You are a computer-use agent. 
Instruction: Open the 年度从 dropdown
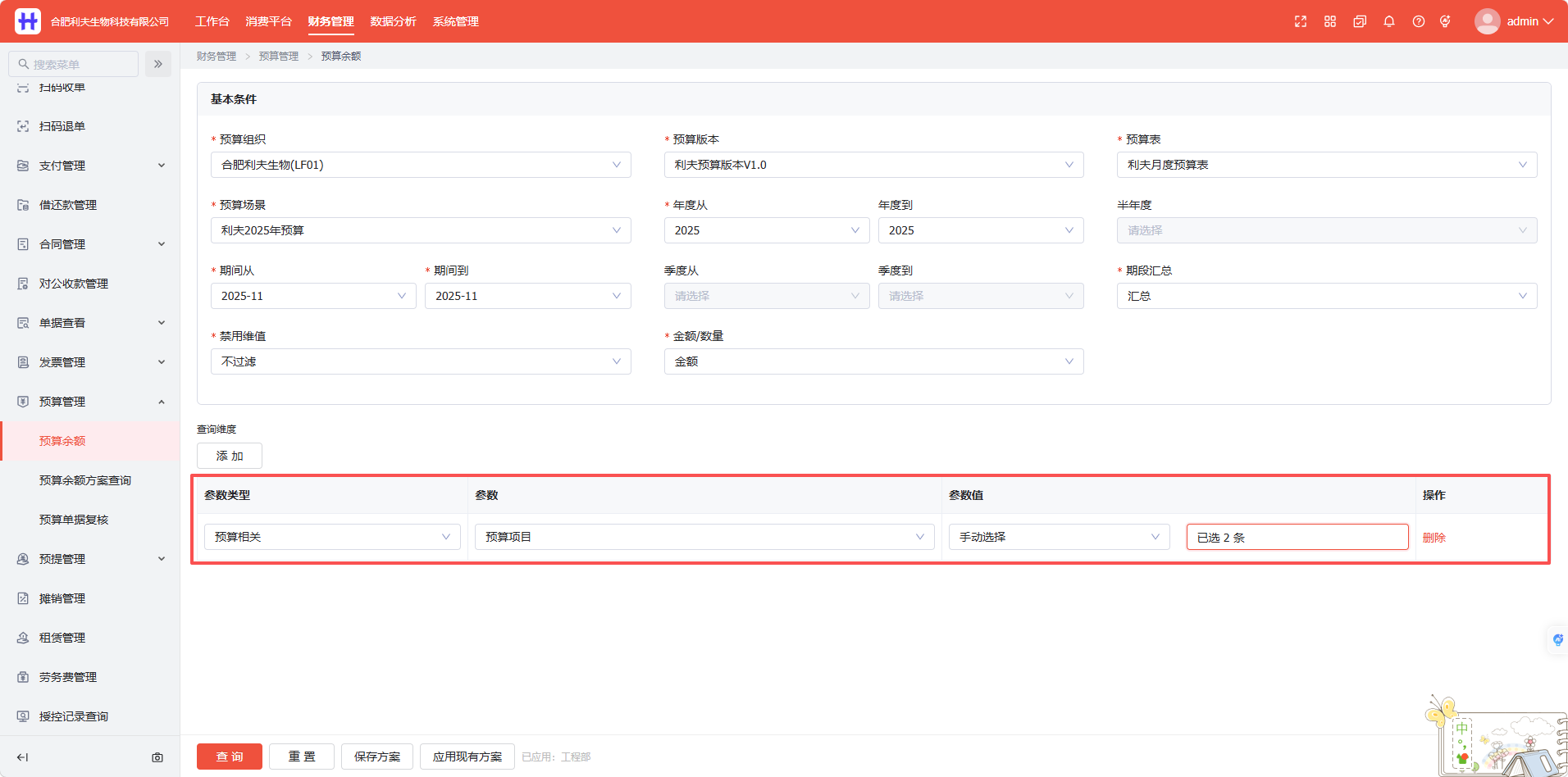(767, 230)
